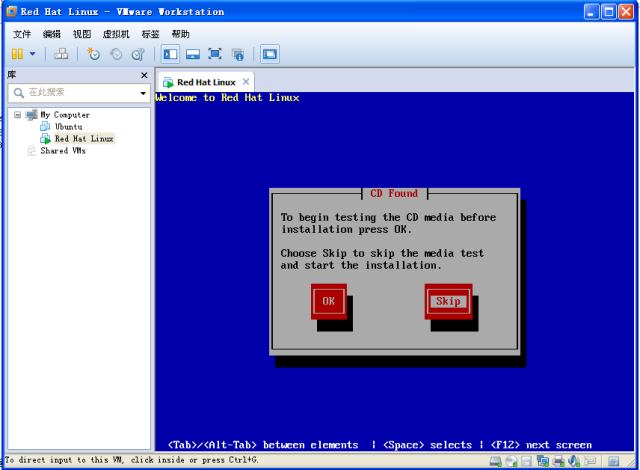This screenshot has height=470, width=640.
Task: Click the yellow Suspend VM pause icon
Action: 17,54
